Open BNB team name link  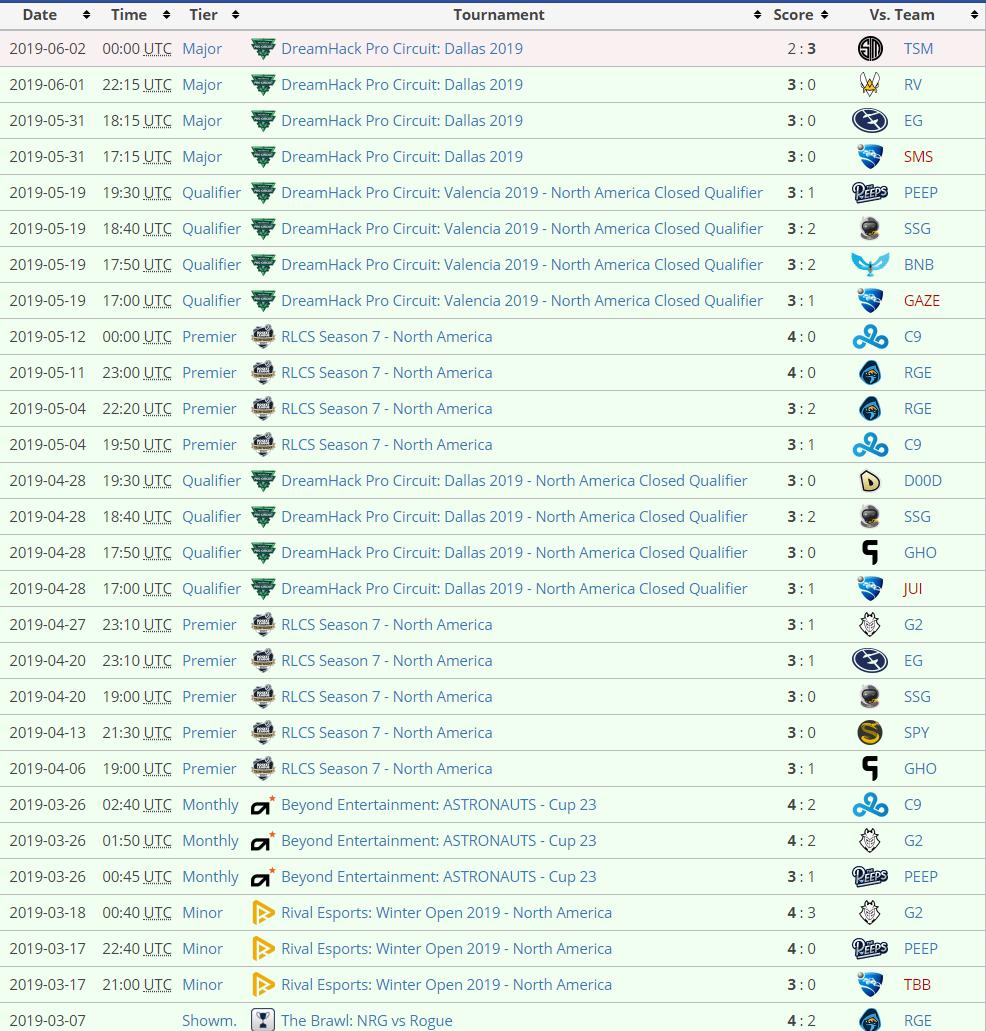pyautogui.click(x=919, y=265)
